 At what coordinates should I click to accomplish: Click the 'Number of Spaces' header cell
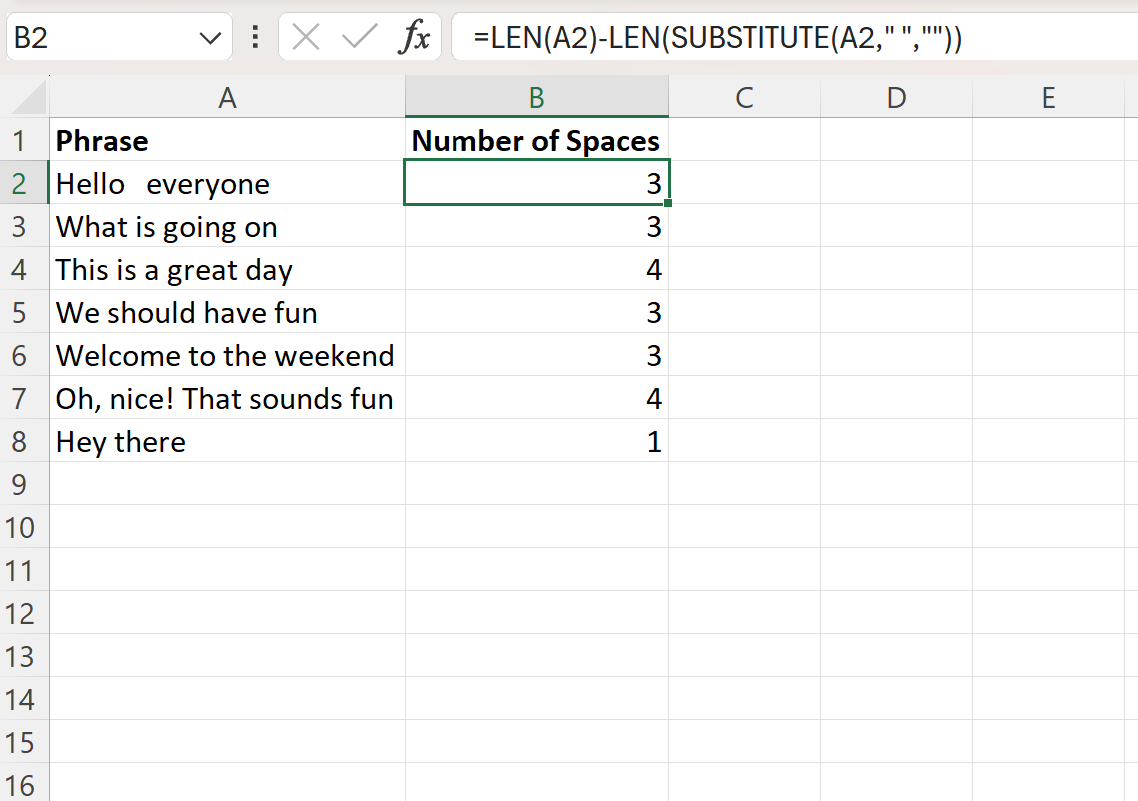tap(536, 140)
